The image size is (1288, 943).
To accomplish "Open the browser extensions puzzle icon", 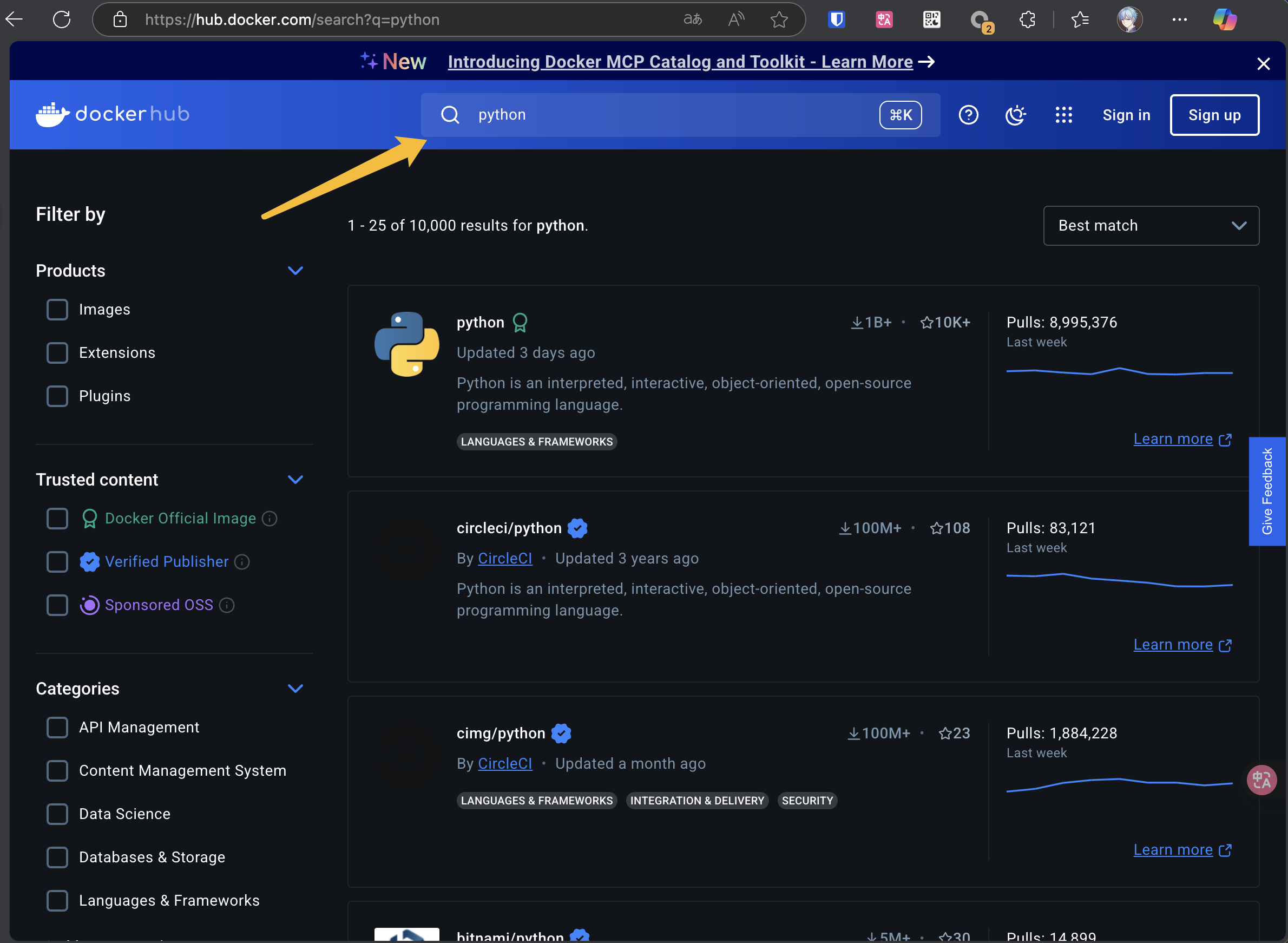I will tap(1027, 19).
